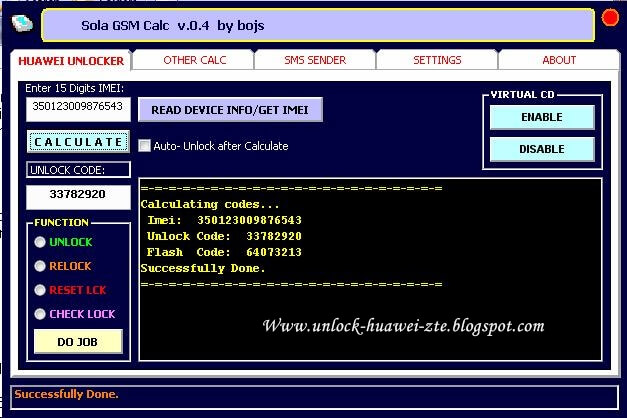Screen dimensions: 627x418
Task: Select the UNLOCK radio option
Action: click(40, 242)
